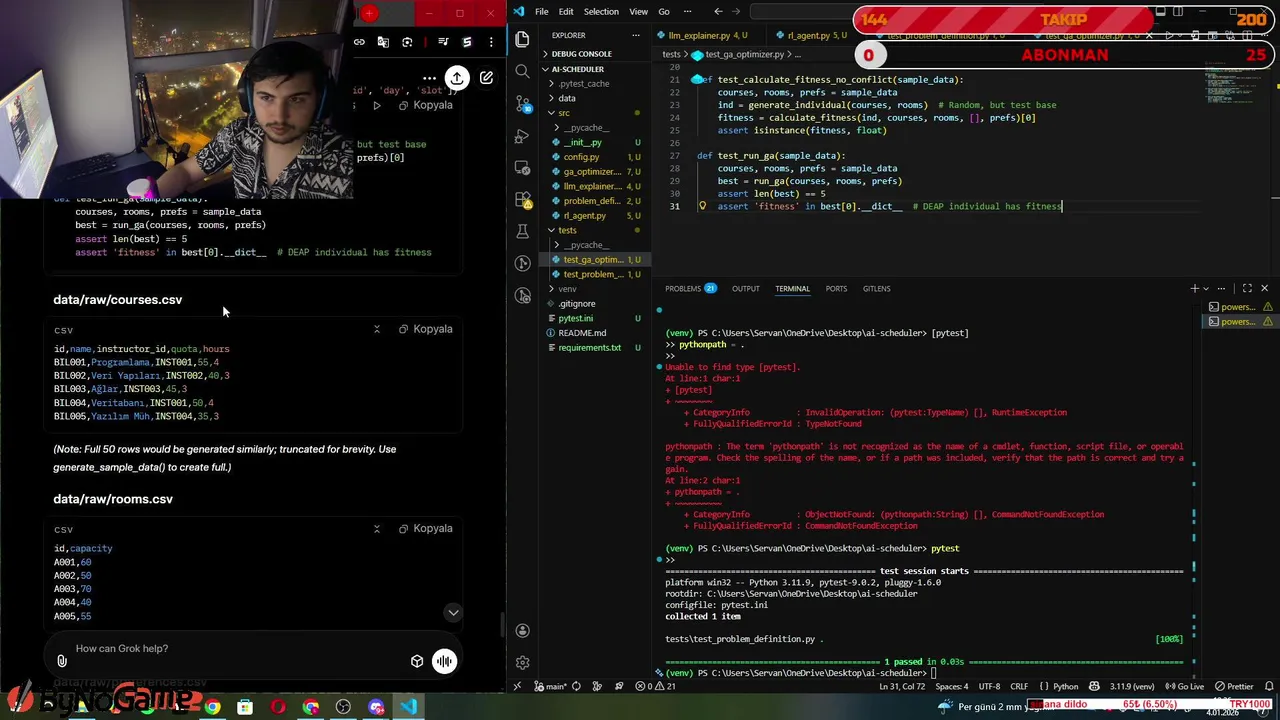The image size is (1280, 720).
Task: Open the Explorer view in activity bar
Action: [x=522, y=40]
